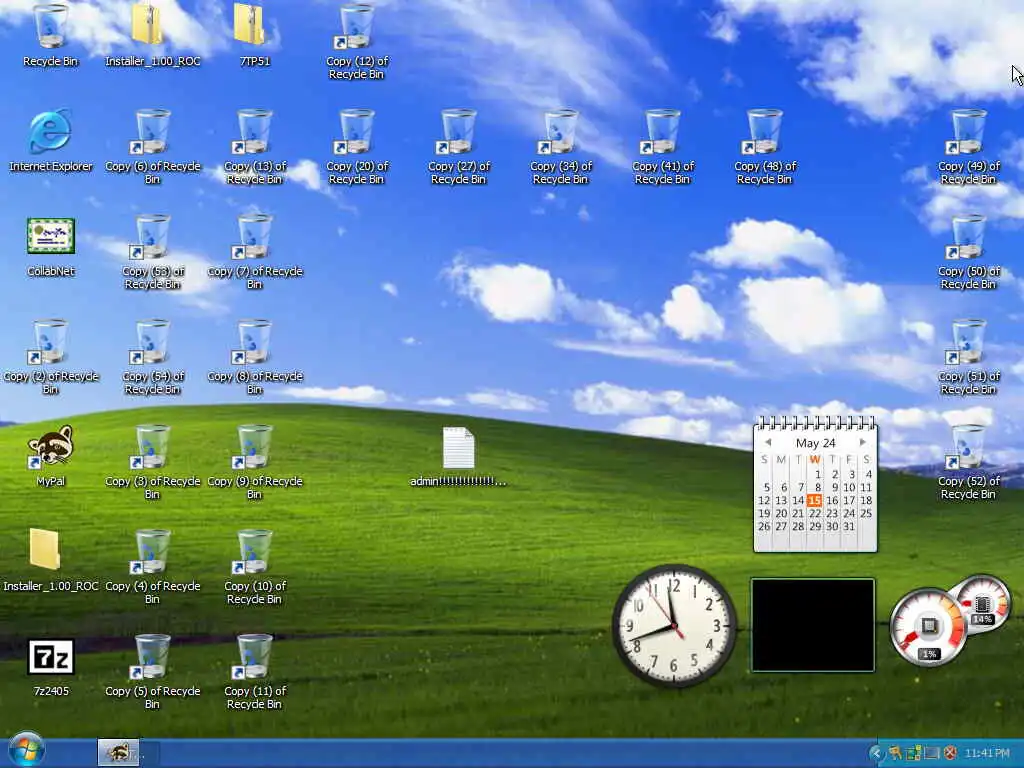Select day 22 in calendar gadget
1024x768 pixels.
814,513
